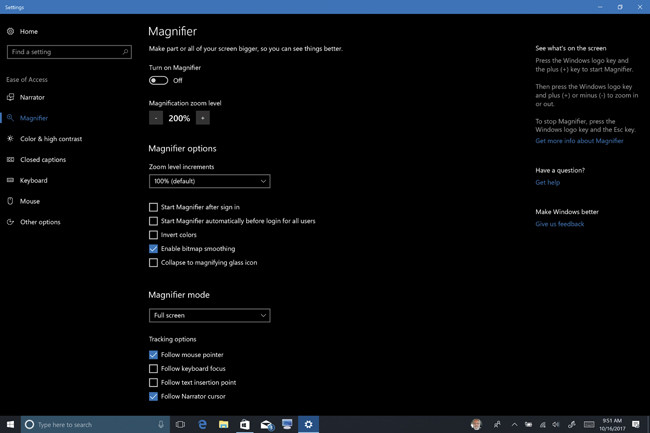650x433 pixels.
Task: Open Keyboard settings page
Action: point(27,180)
